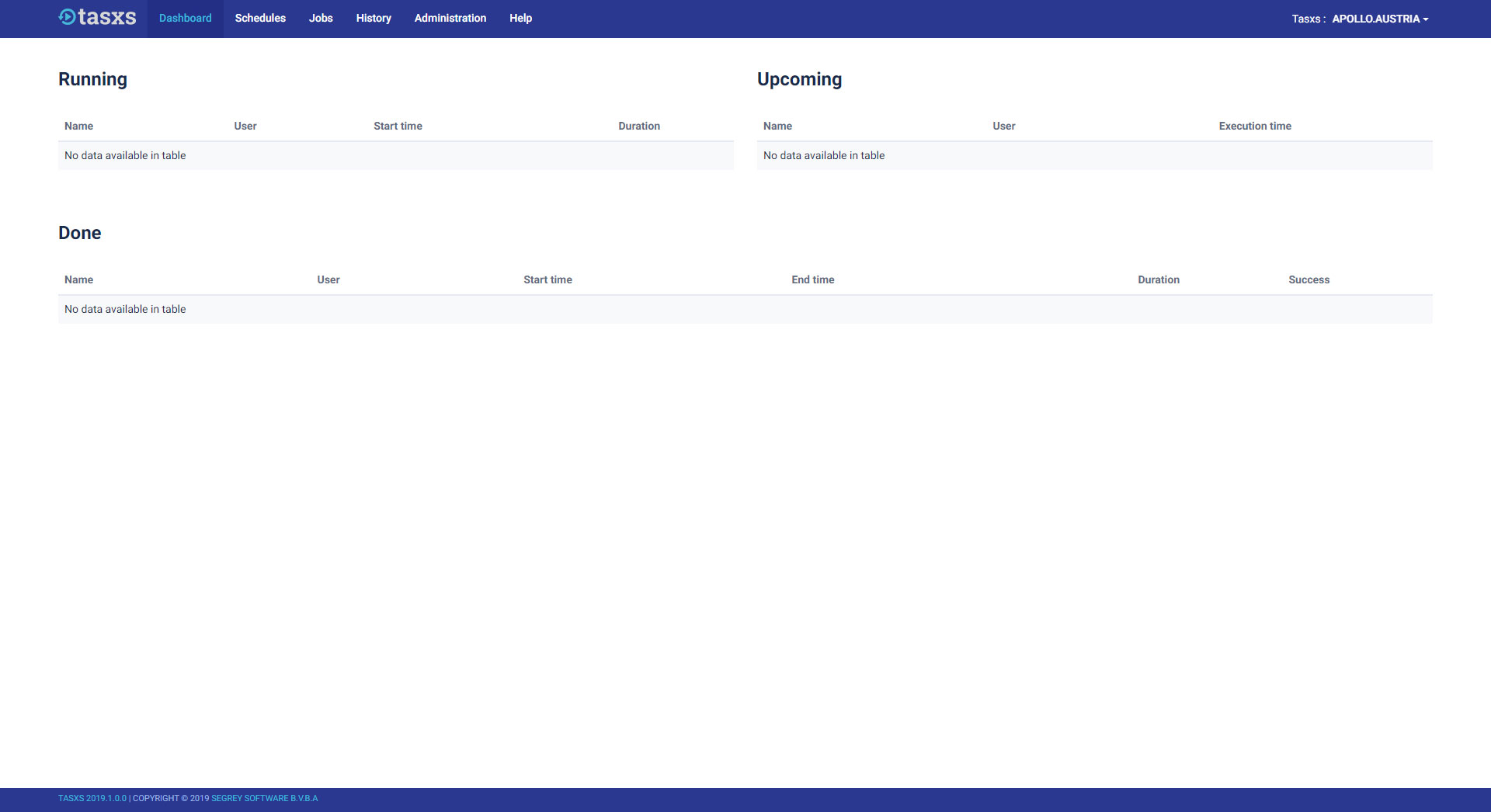
Task: Click the tasxs logo
Action: 97,17
